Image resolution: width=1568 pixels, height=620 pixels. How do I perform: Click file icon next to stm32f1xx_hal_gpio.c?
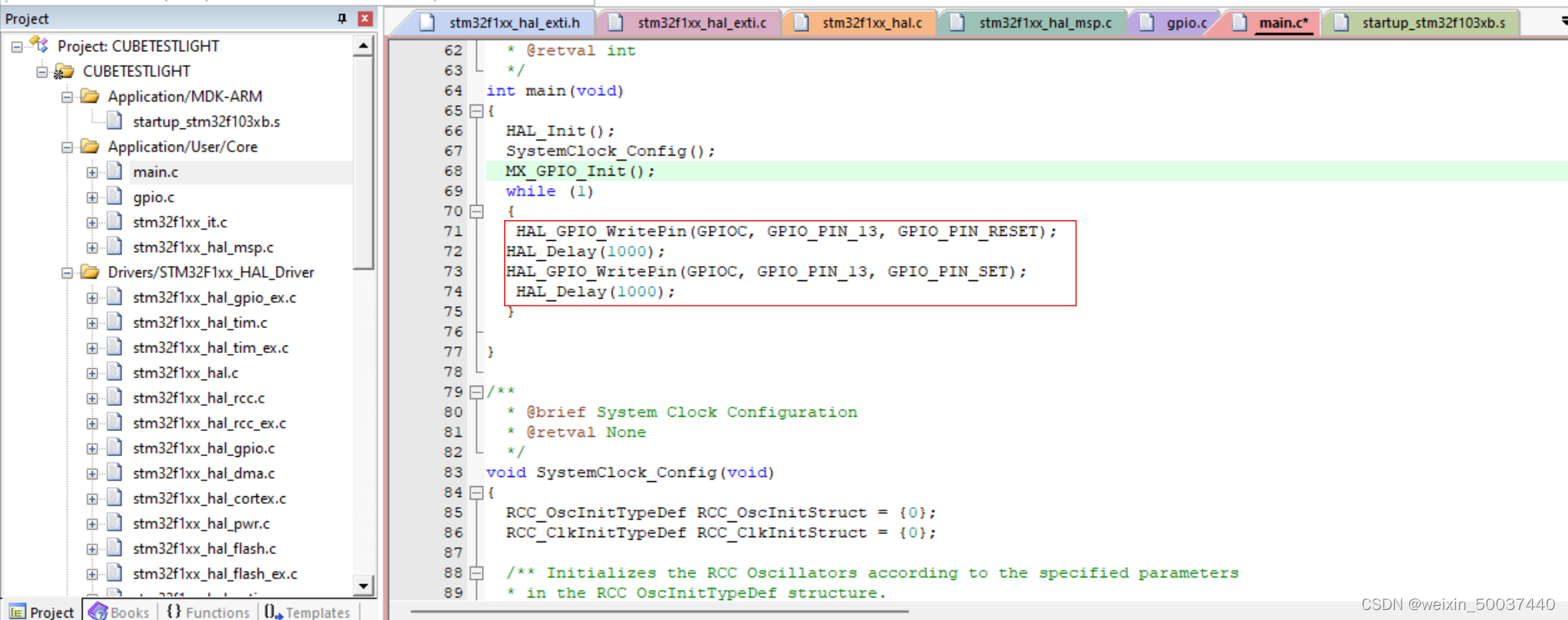point(115,448)
